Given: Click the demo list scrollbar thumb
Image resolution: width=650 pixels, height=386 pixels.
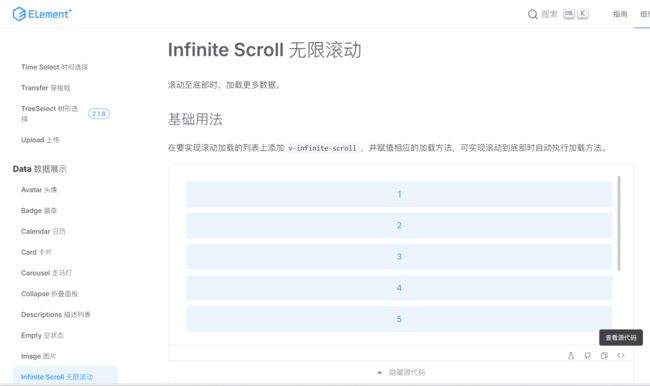Looking at the screenshot, I should pyautogui.click(x=619, y=223).
